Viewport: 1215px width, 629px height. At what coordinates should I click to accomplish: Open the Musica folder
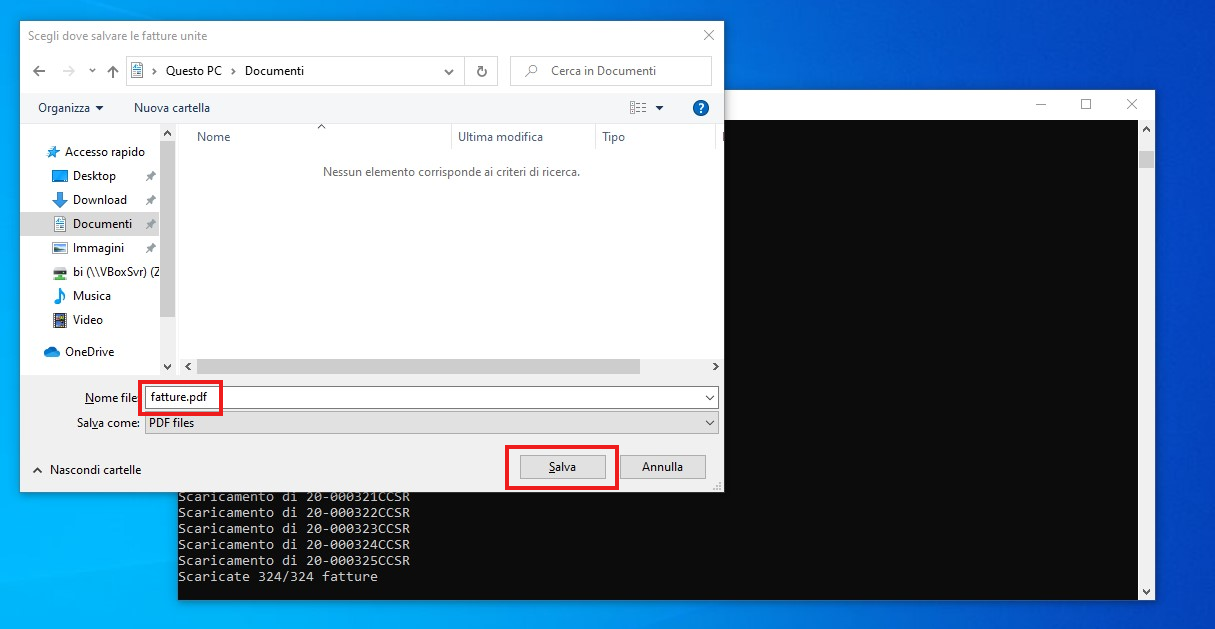click(91, 296)
